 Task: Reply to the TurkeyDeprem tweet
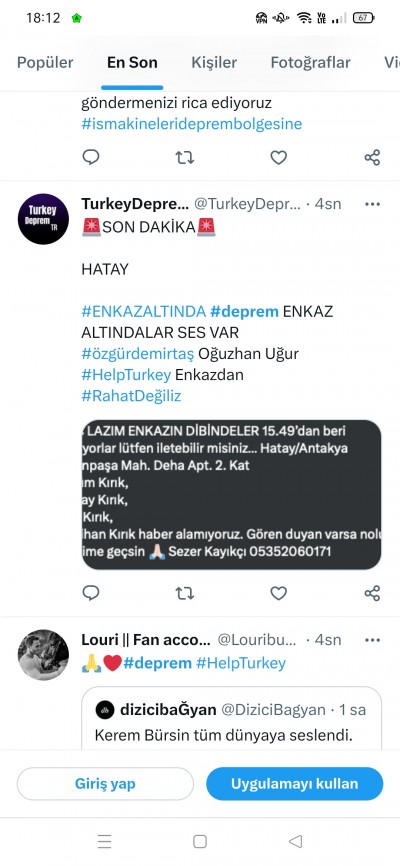(x=91, y=593)
